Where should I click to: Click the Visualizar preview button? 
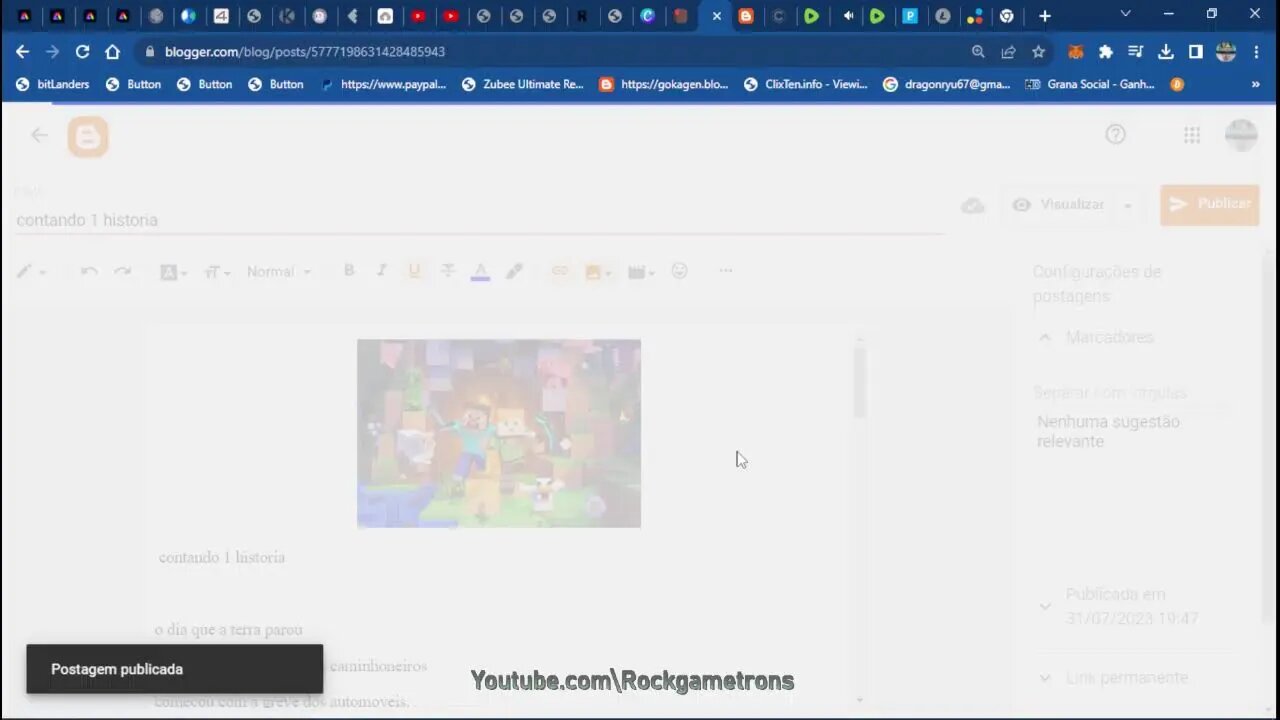(x=1058, y=204)
